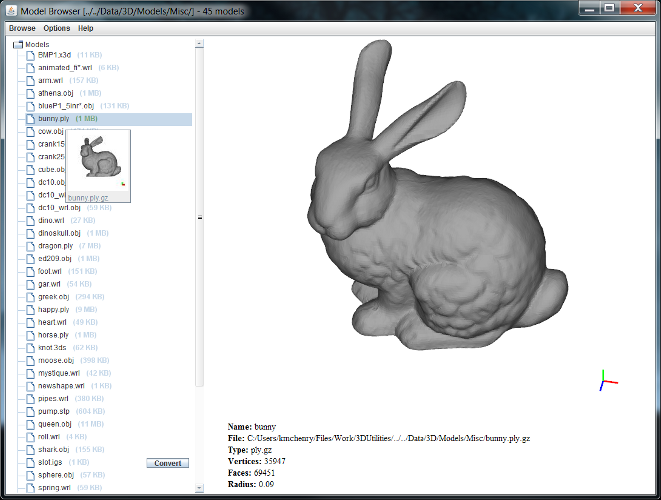Select the file icon of blueP1_5inr*.obj
Viewport: 661px width, 500px height.
[x=30, y=106]
